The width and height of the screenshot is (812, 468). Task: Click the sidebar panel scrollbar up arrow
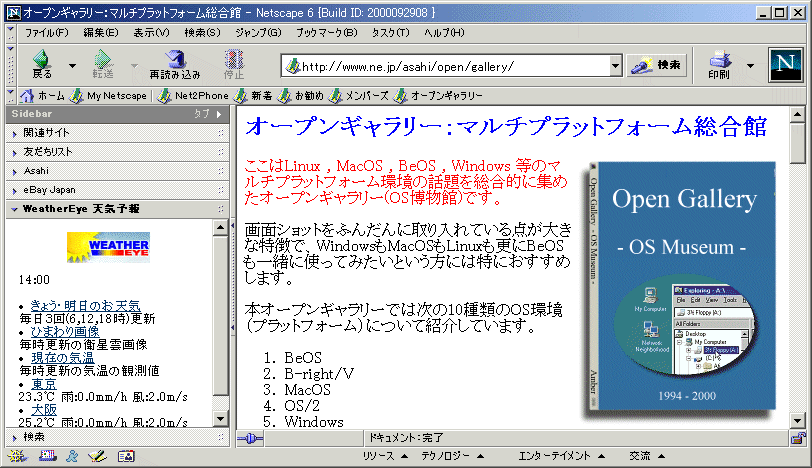[x=221, y=227]
